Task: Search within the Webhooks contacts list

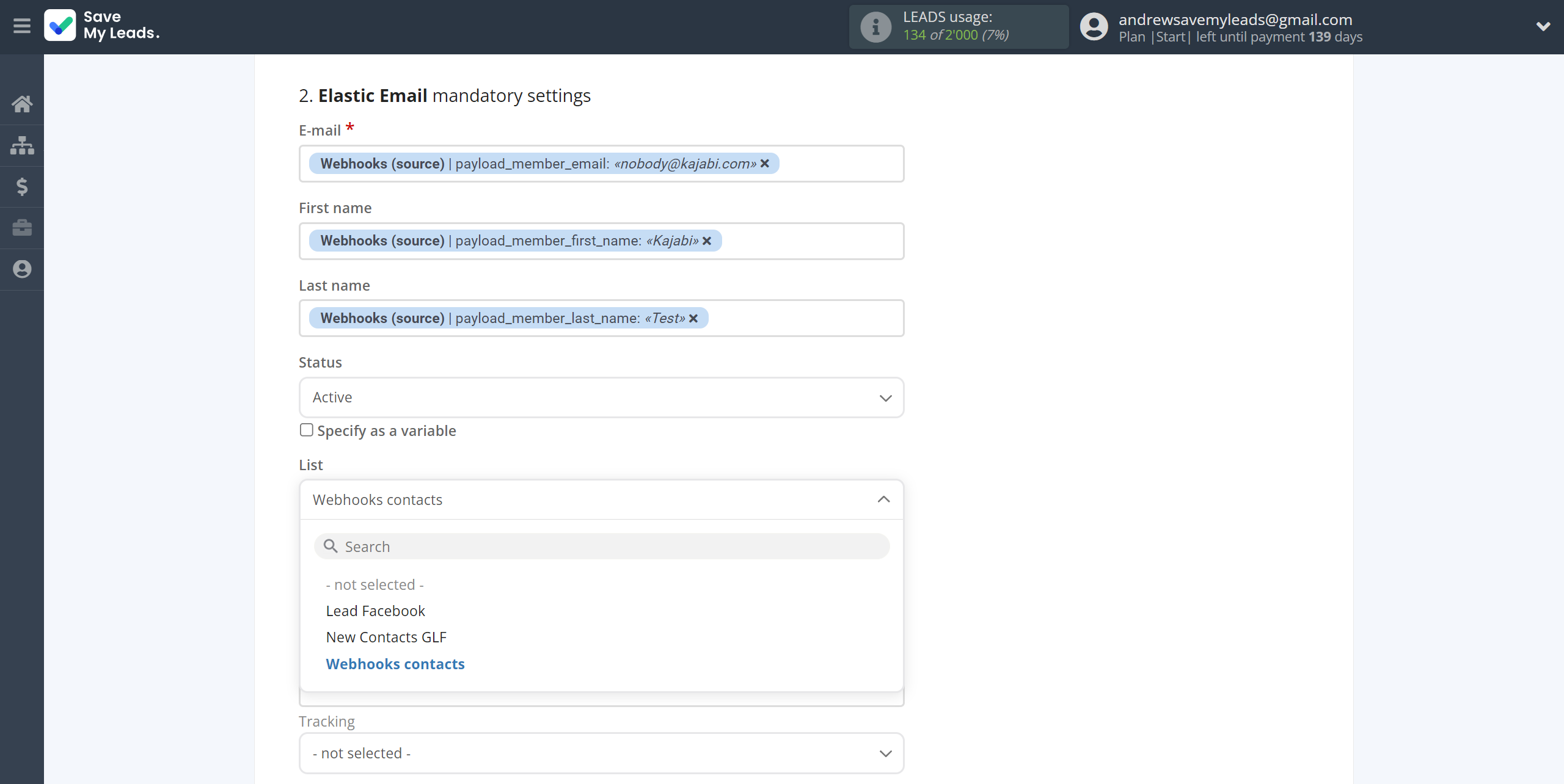Action: pos(601,546)
